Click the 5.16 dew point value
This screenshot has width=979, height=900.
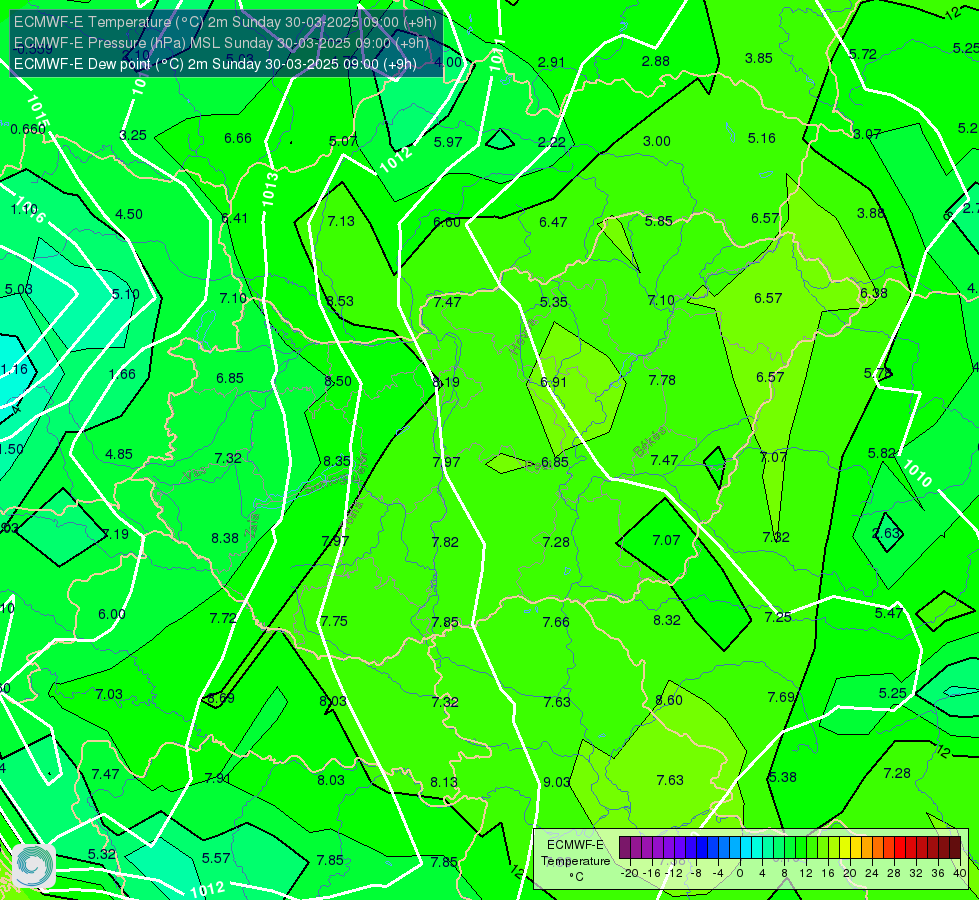tap(762, 138)
